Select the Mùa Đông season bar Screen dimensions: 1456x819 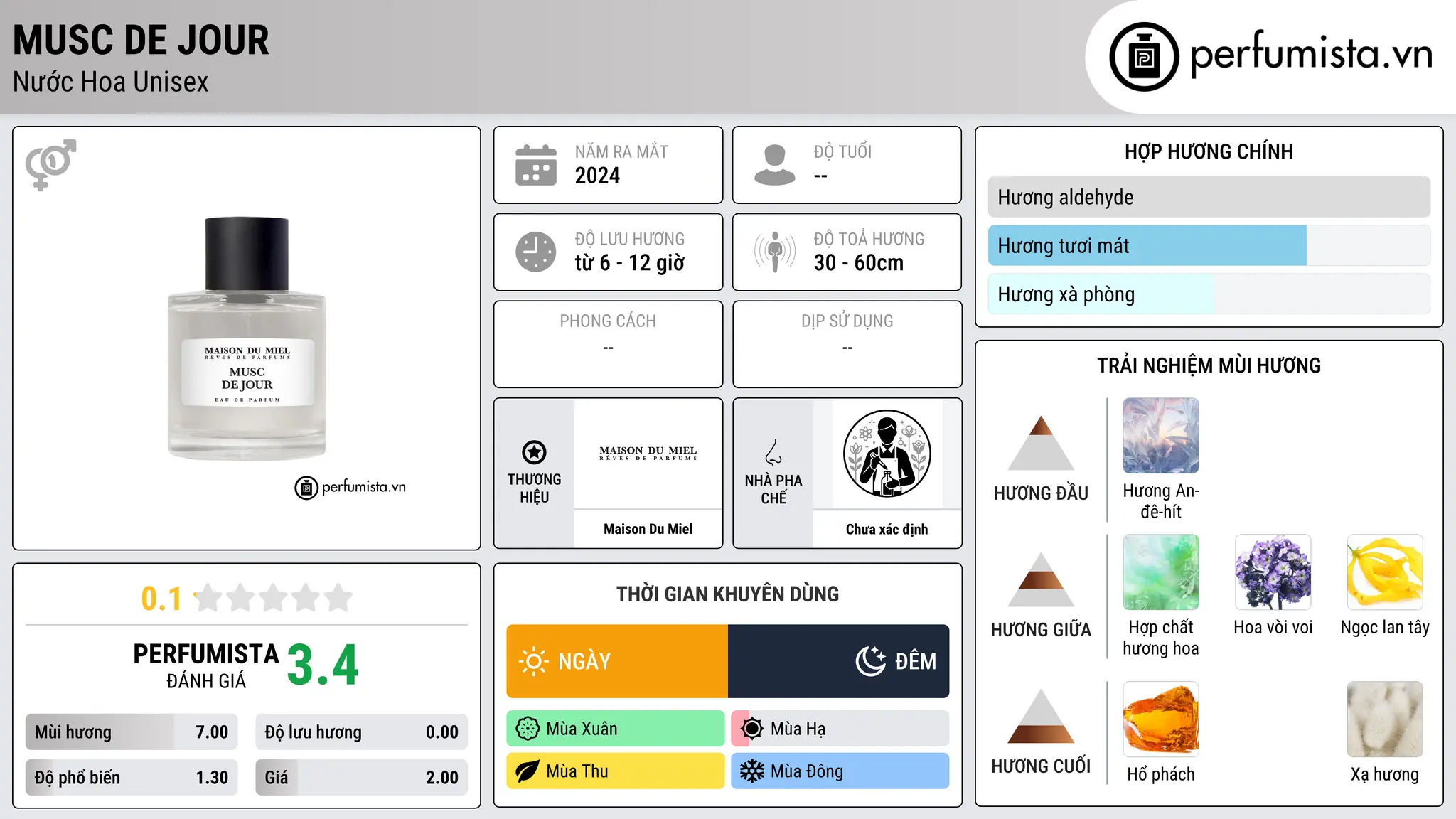click(840, 771)
